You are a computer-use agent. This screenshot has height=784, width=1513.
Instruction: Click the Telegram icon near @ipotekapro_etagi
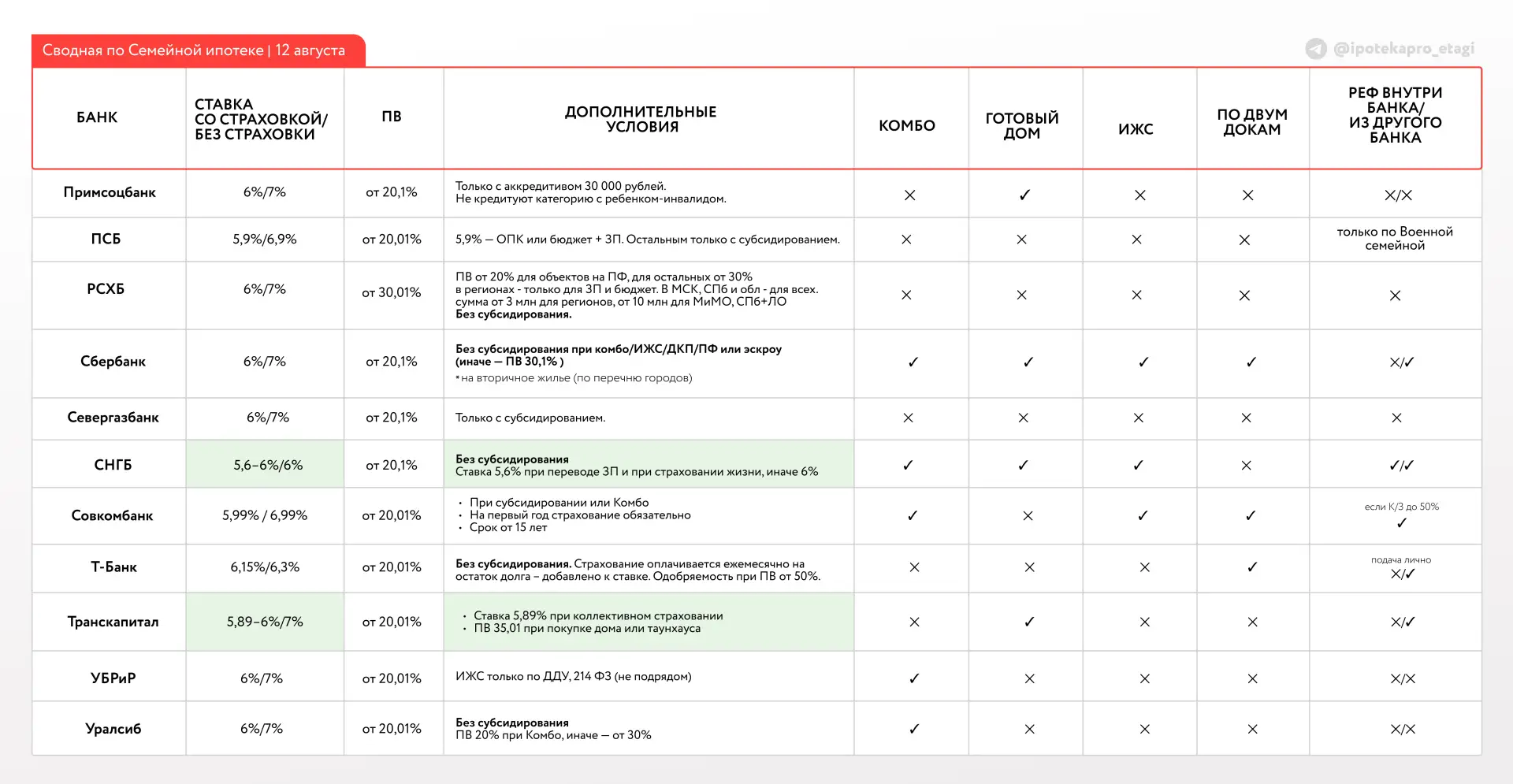1316,49
